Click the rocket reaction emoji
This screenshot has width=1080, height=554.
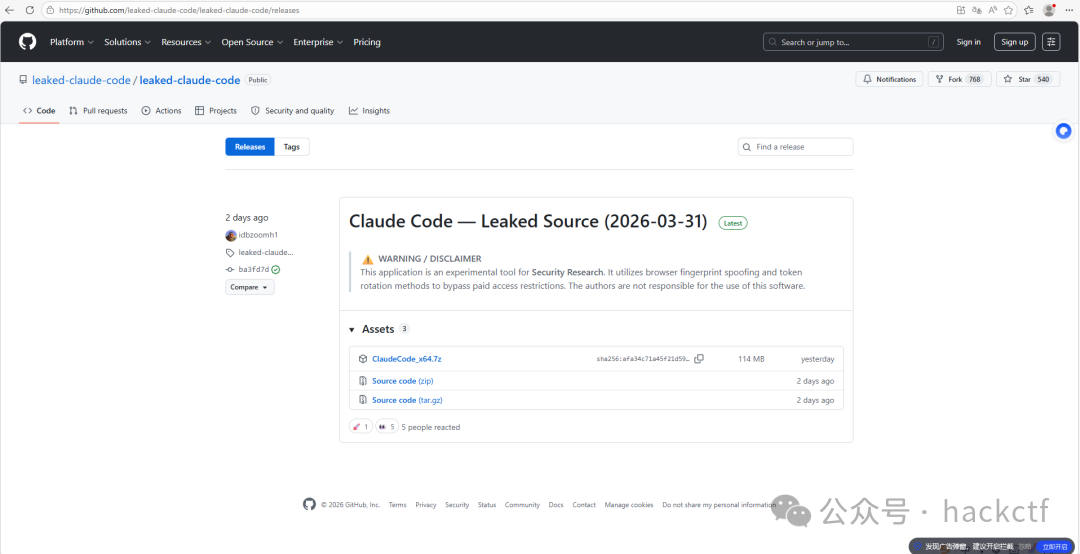[x=362, y=427]
